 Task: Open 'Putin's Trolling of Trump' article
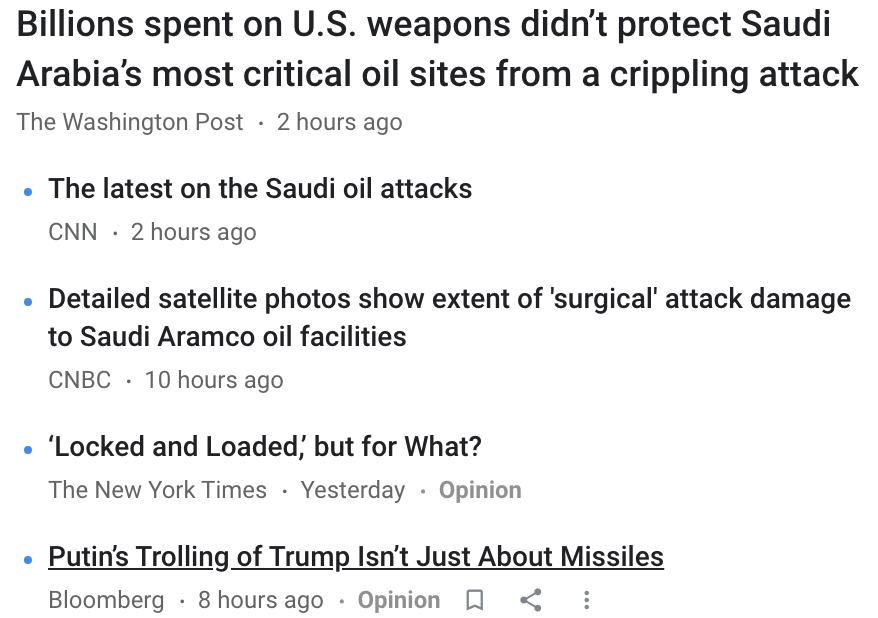pos(356,556)
